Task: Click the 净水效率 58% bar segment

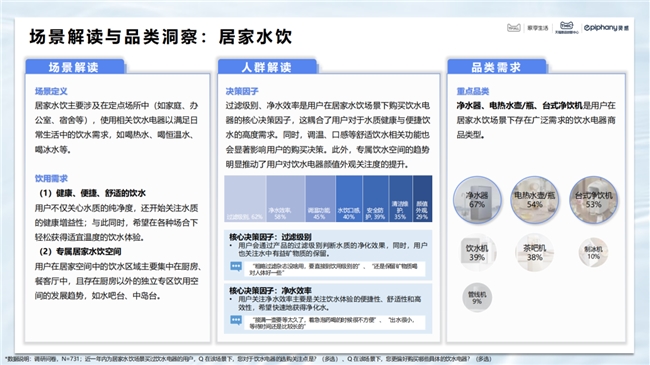Action: tap(286, 199)
